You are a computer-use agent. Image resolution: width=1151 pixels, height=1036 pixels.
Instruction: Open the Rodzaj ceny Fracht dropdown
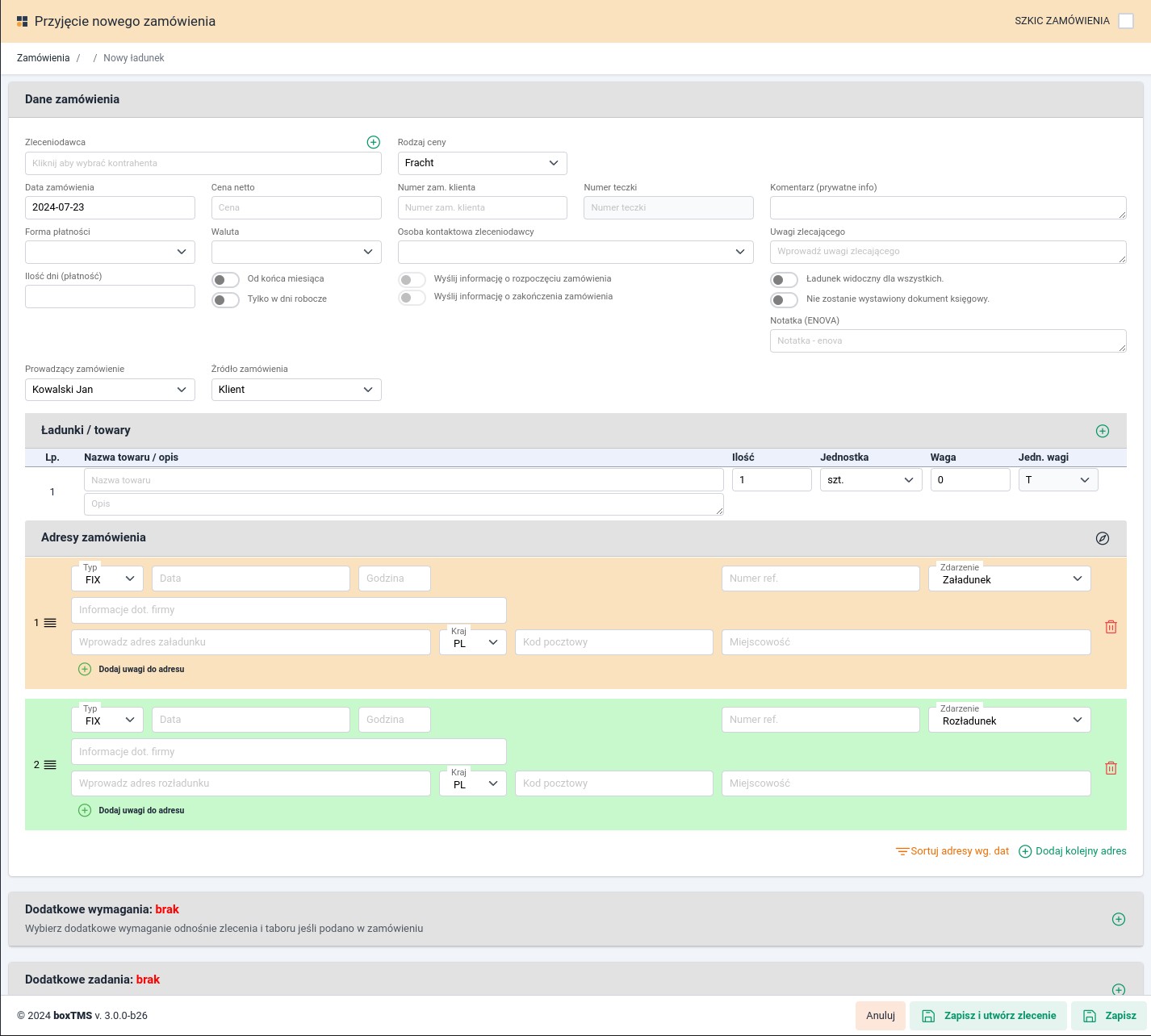coord(482,163)
